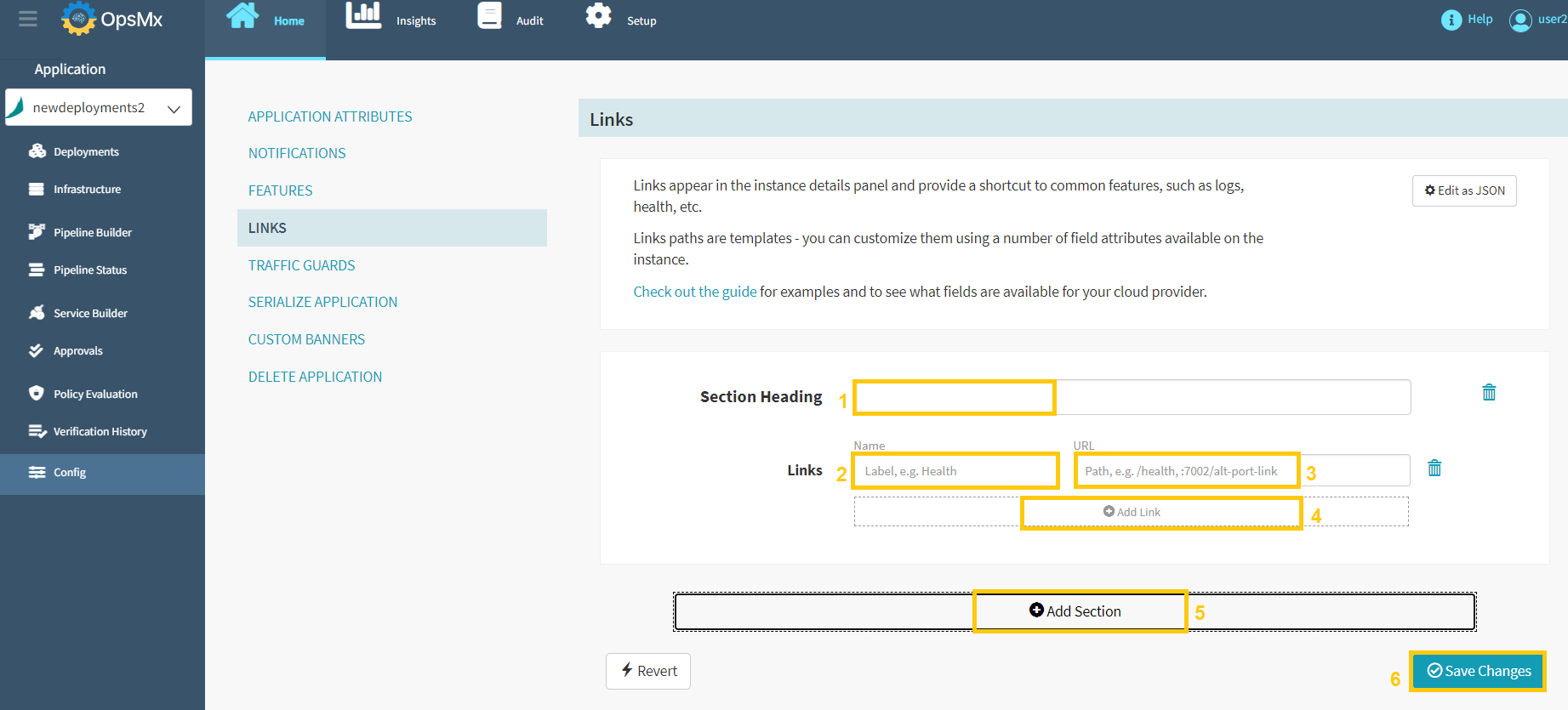Go to Insights chart icon
This screenshot has width=1568, height=710.
coord(363,16)
